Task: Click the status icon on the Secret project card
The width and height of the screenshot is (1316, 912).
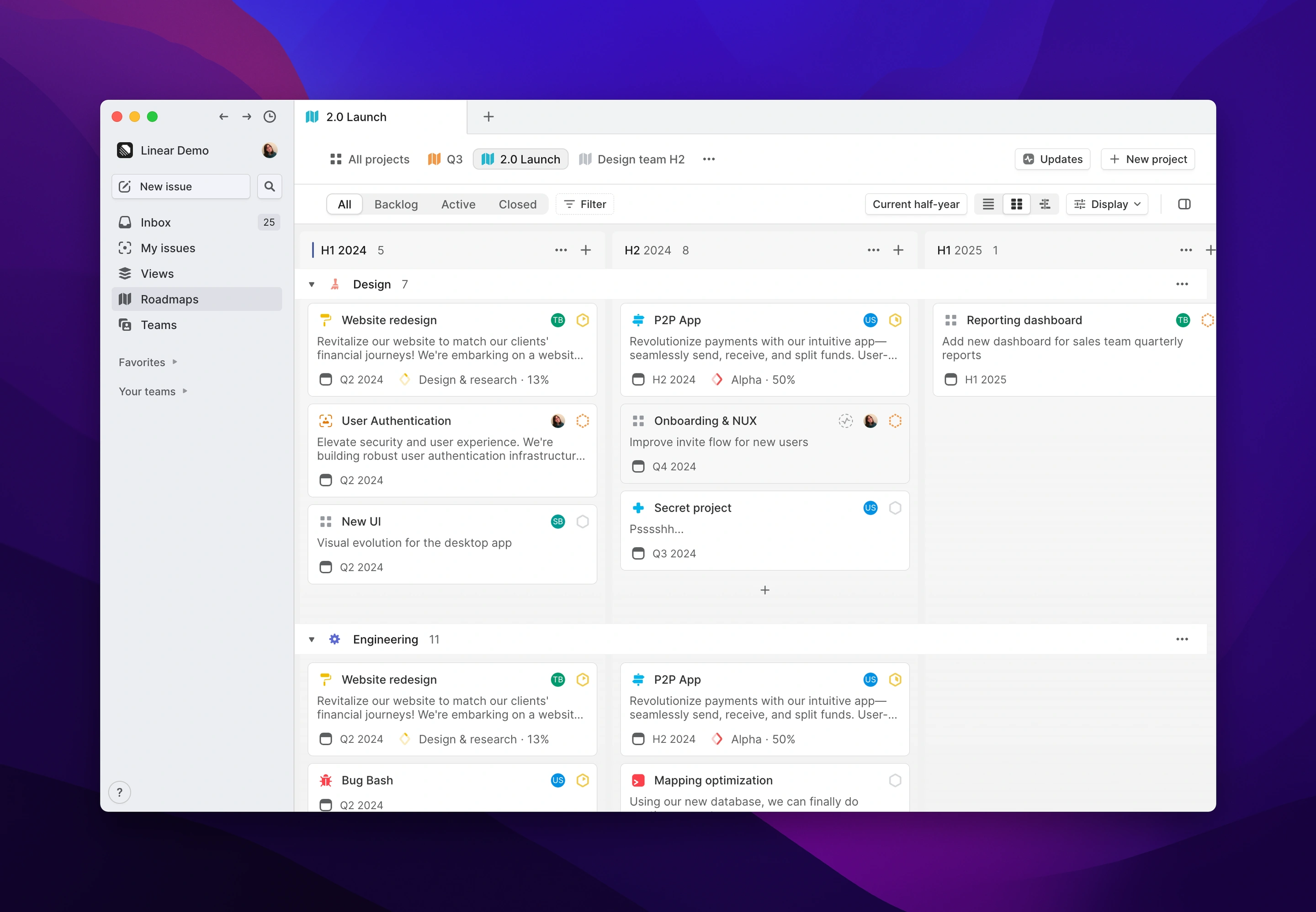Action: 895,507
